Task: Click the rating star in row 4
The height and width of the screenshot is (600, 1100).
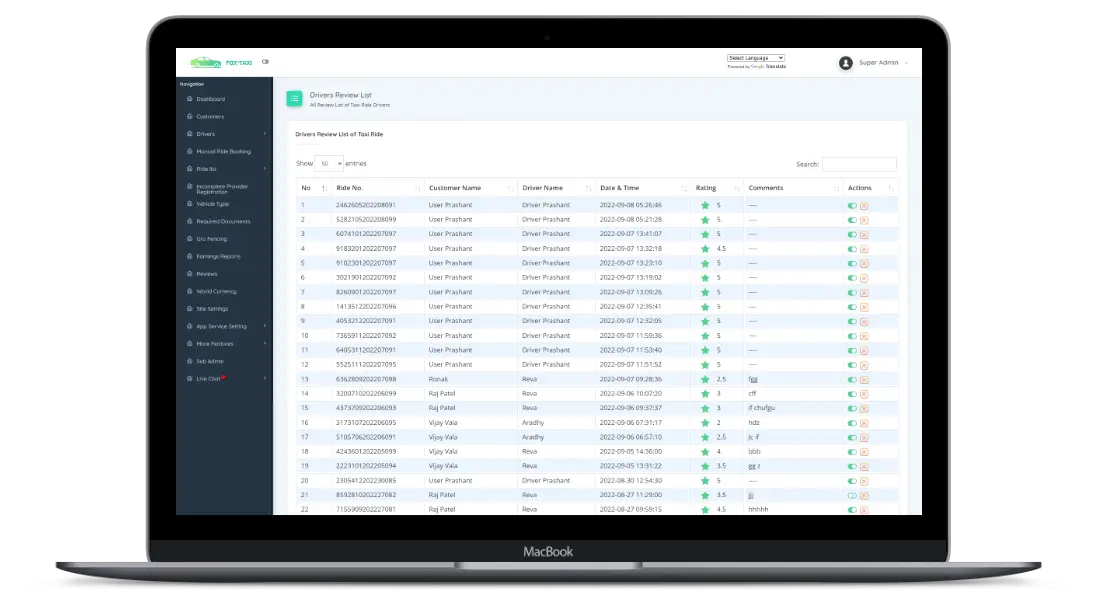Action: point(705,249)
